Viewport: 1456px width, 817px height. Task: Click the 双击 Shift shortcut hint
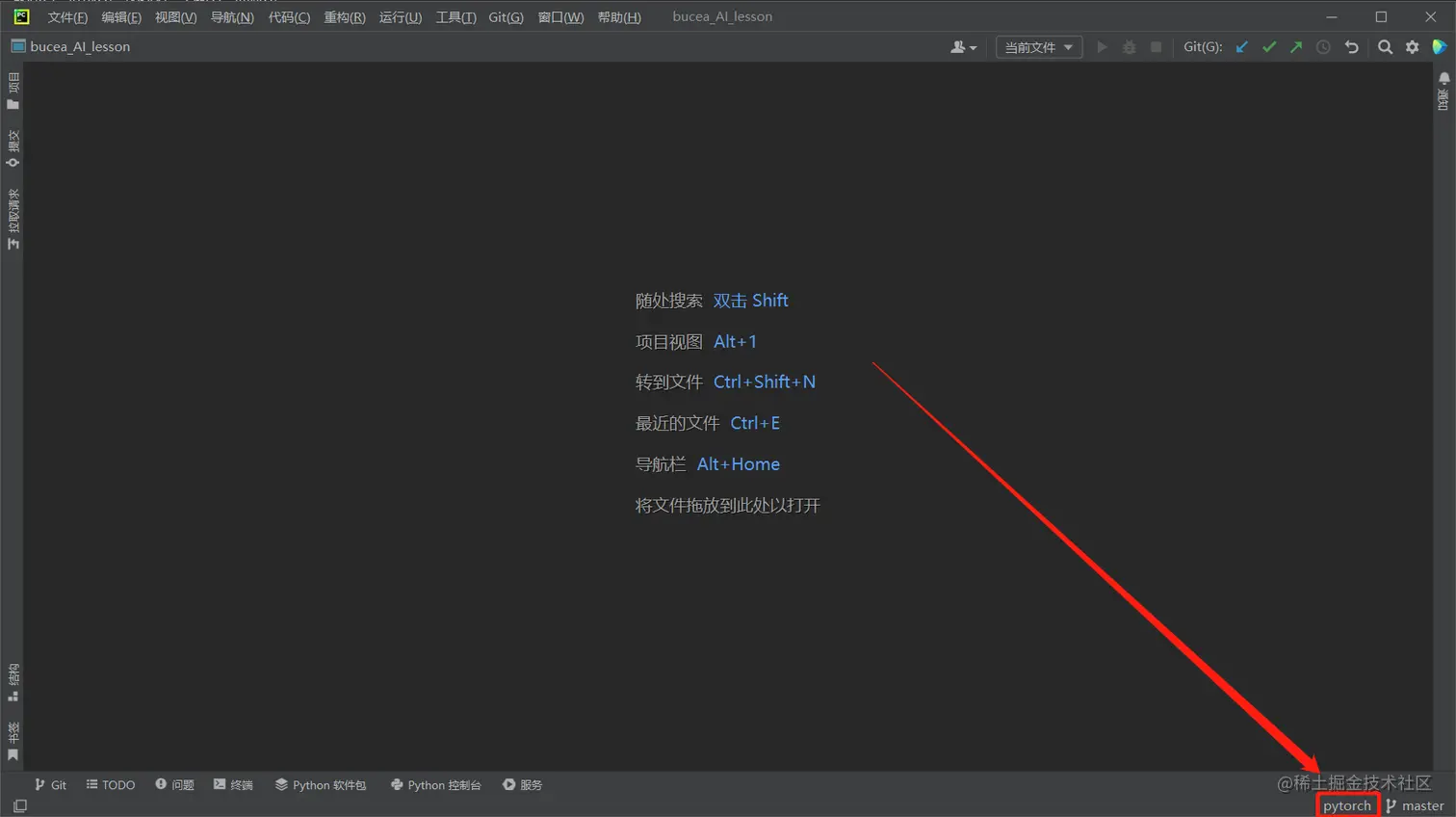(751, 301)
